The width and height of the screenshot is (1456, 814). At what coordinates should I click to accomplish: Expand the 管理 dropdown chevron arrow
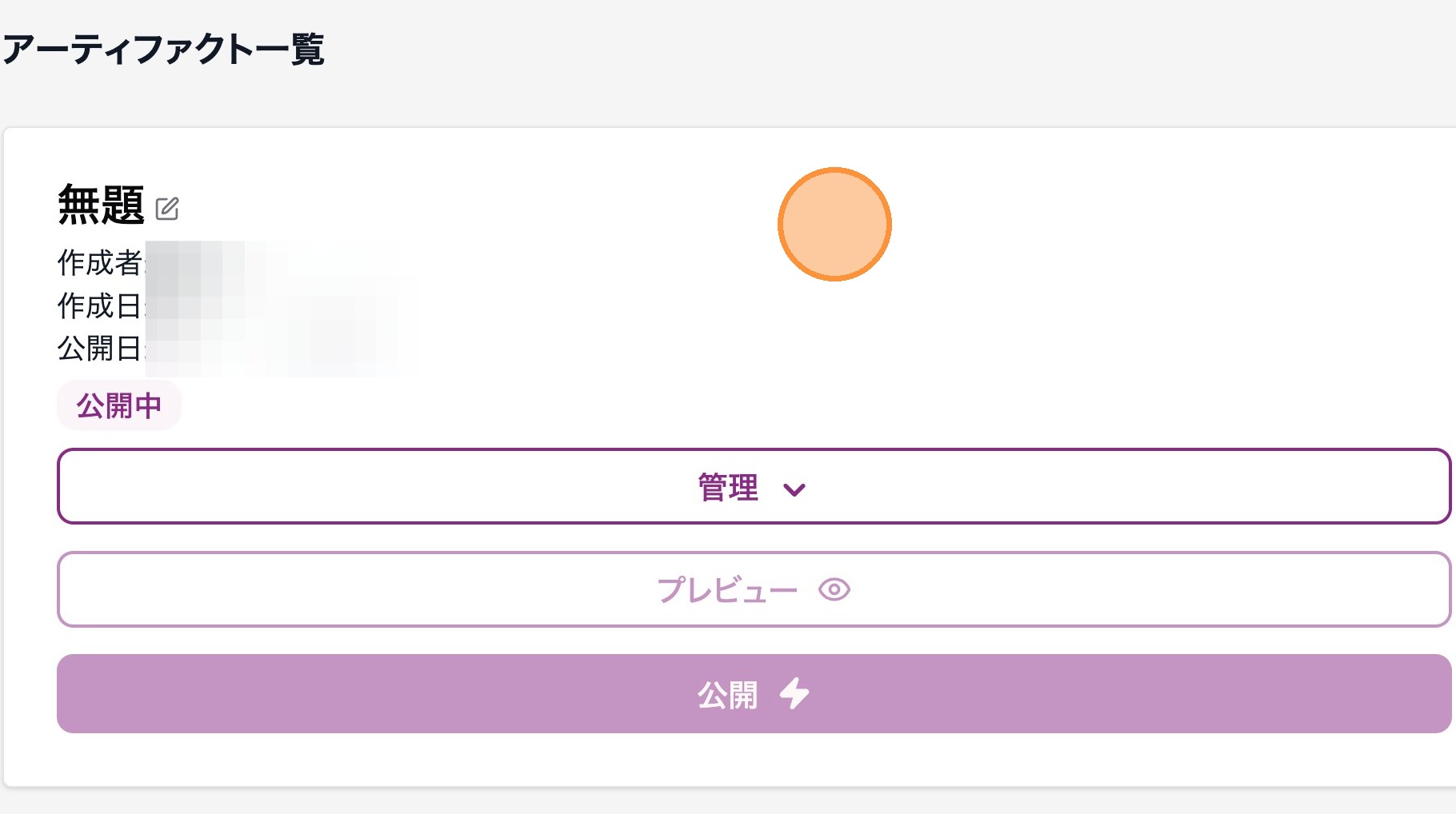[794, 489]
